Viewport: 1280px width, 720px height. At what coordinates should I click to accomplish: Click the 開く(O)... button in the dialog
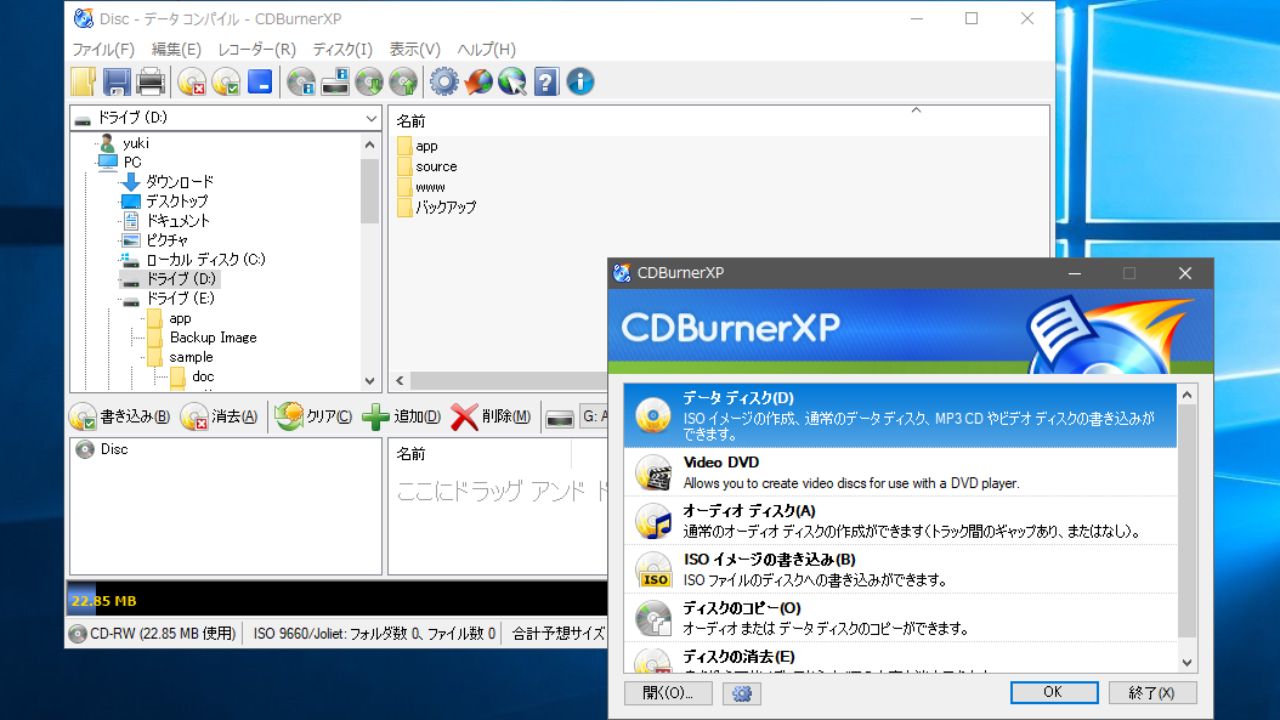click(668, 693)
